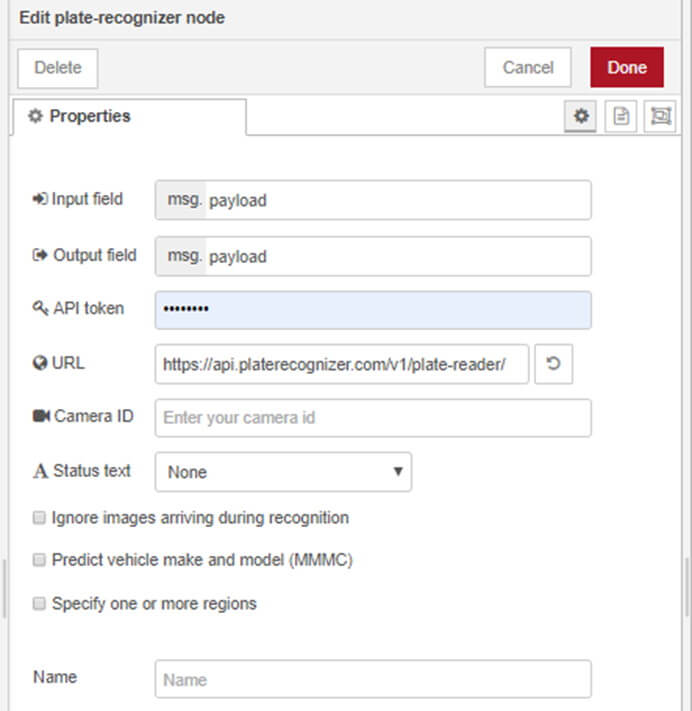This screenshot has width=692, height=711.
Task: Click the Cancel button
Action: click(x=528, y=67)
